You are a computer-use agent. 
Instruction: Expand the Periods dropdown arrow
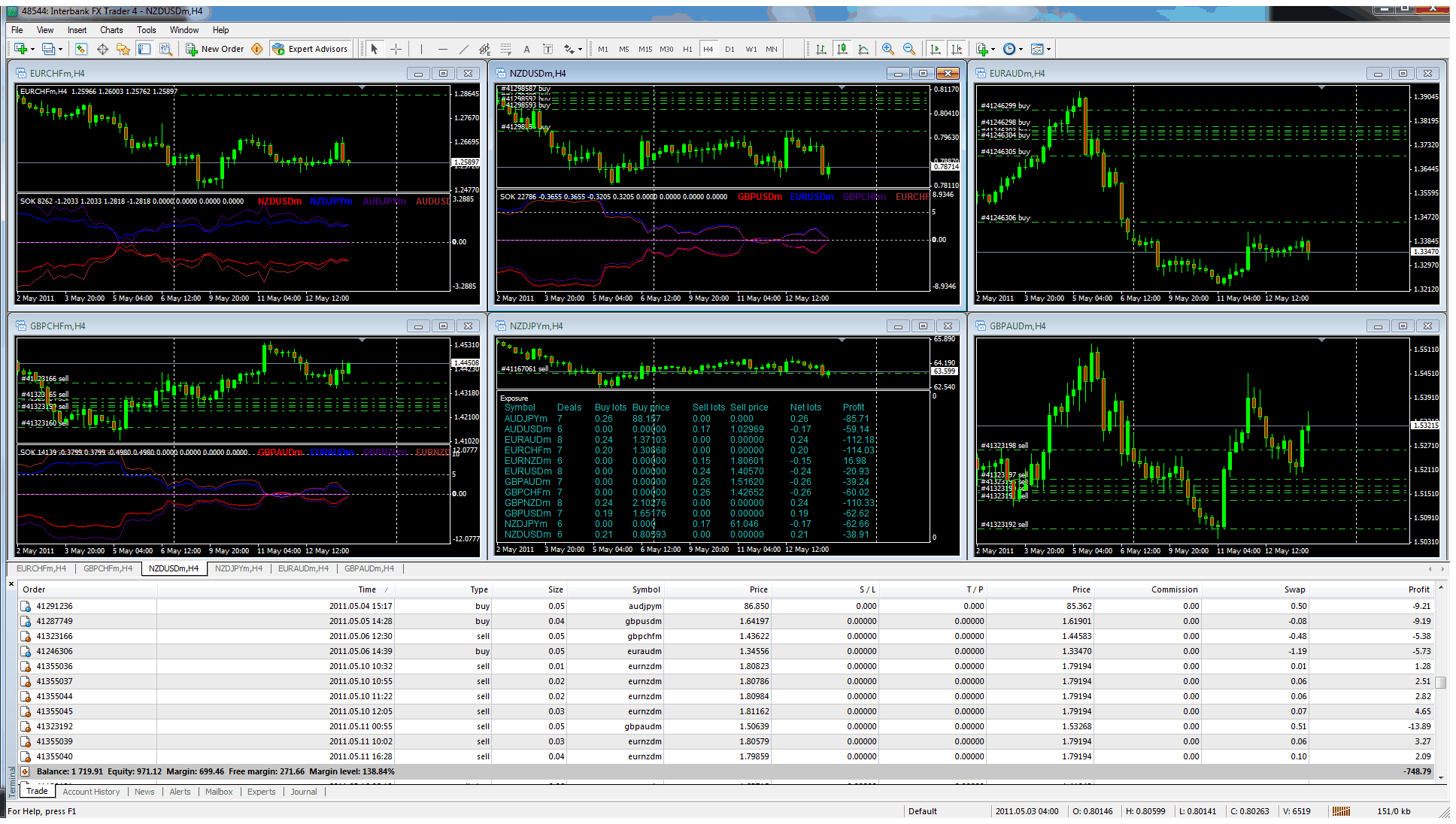[1021, 50]
